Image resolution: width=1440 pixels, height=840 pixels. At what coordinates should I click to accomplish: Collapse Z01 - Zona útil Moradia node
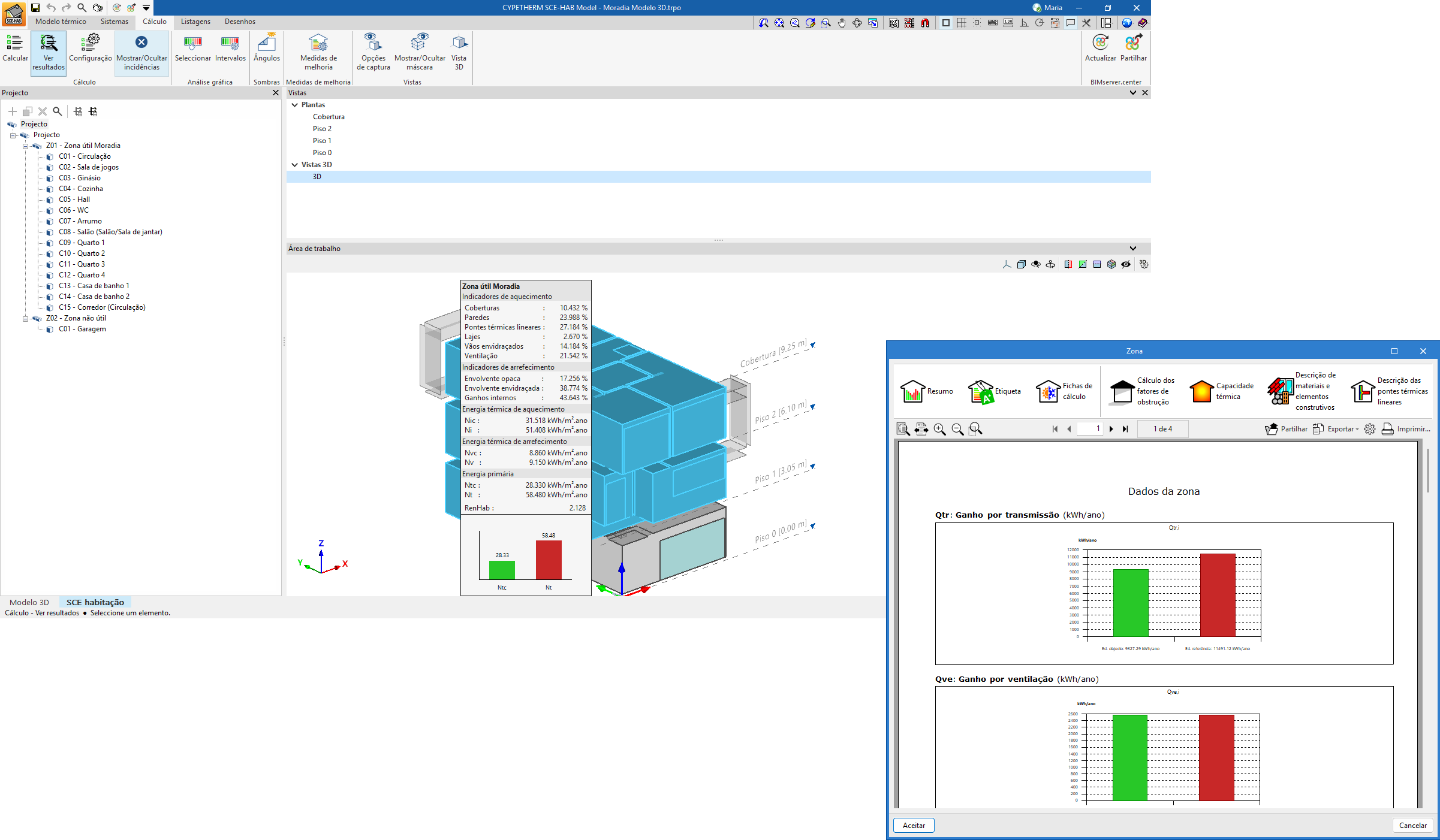(26, 146)
